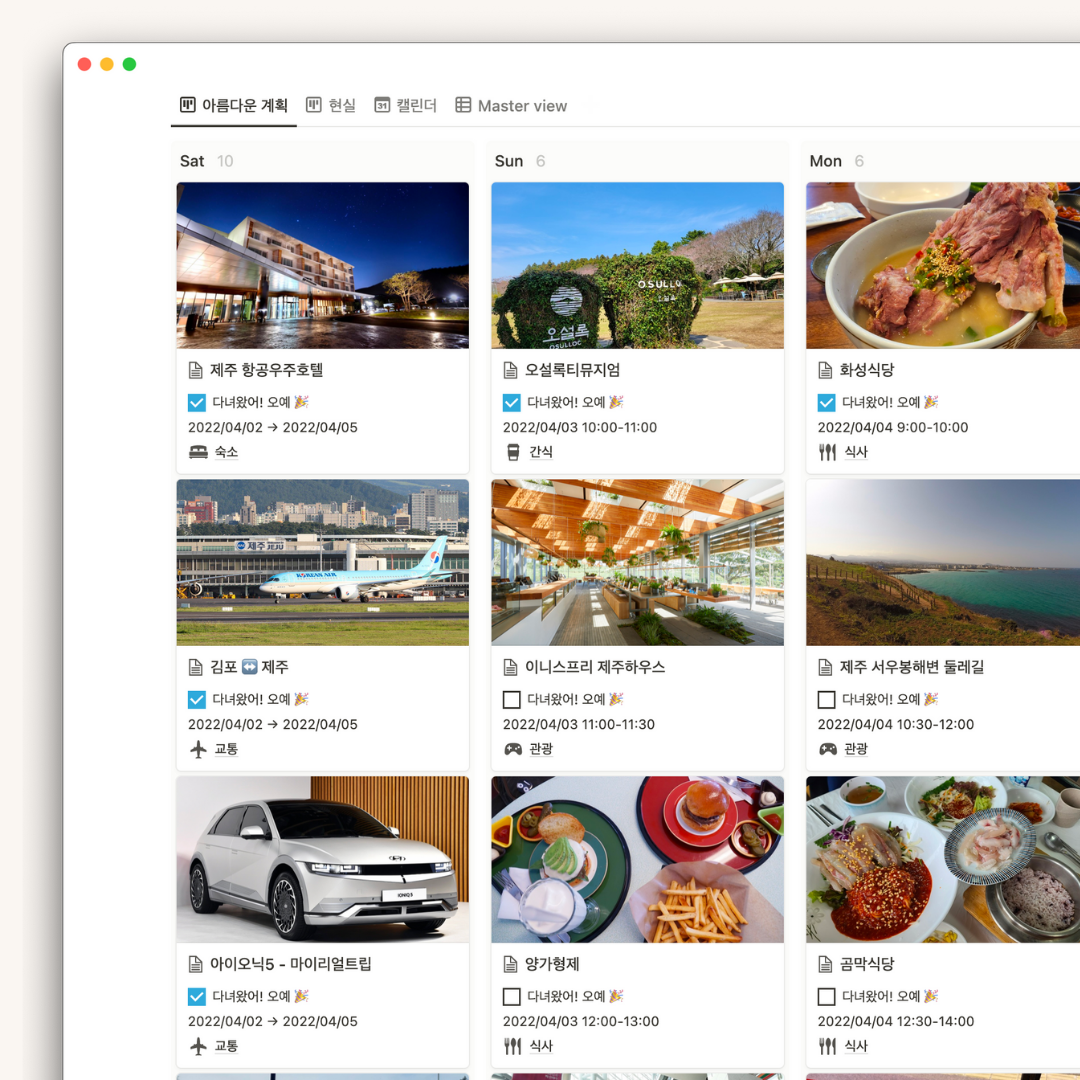Click fork-knife icon on 양가형제 card
The image size is (1080, 1080).
[512, 1046]
